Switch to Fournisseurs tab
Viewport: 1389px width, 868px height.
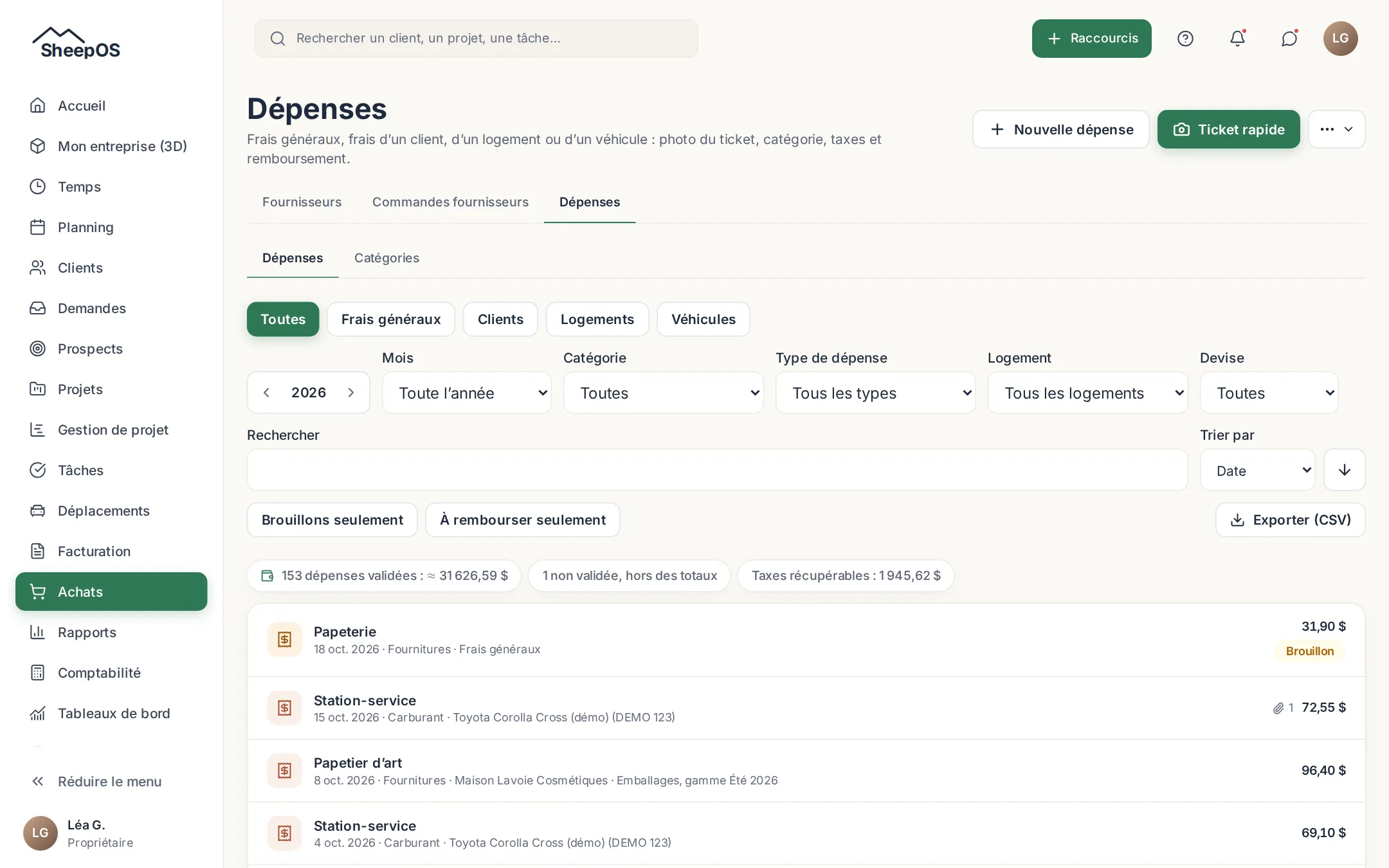(302, 202)
